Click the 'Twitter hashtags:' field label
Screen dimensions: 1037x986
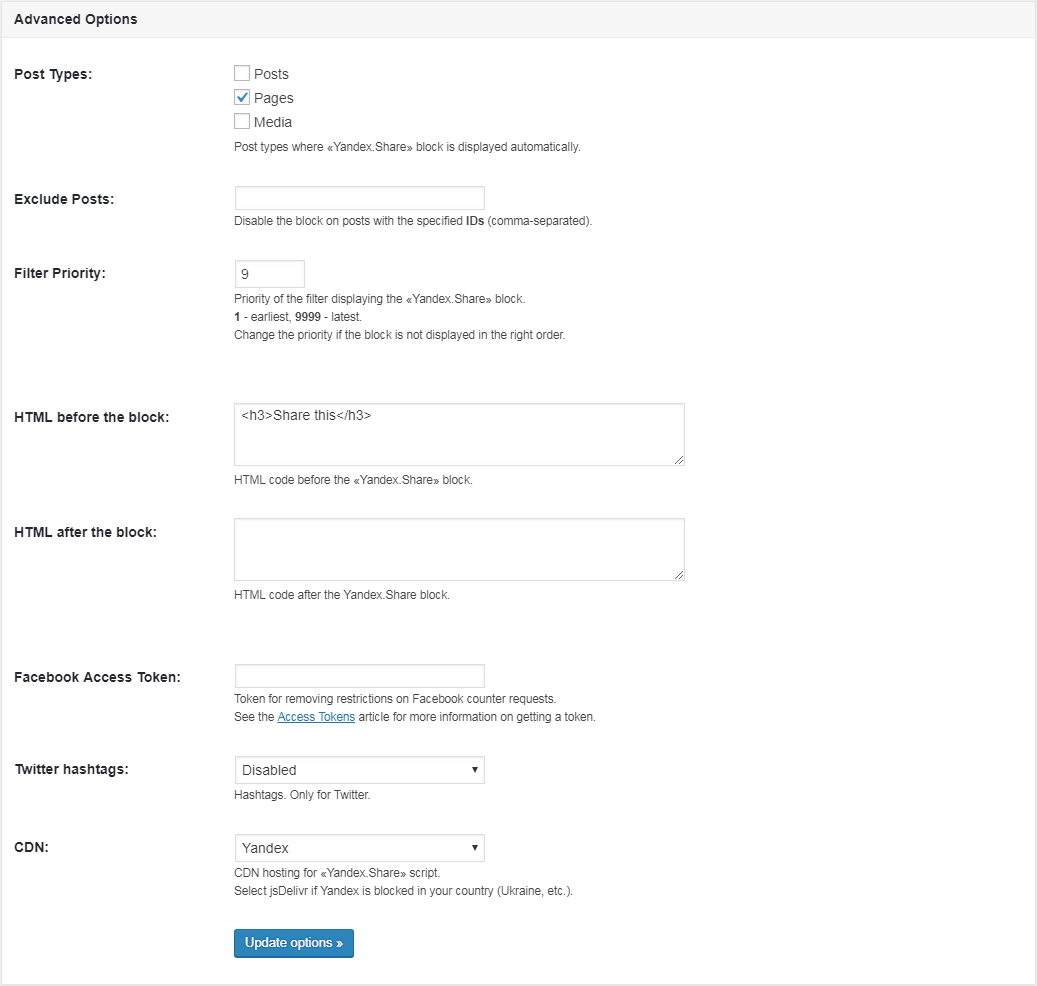coord(70,769)
